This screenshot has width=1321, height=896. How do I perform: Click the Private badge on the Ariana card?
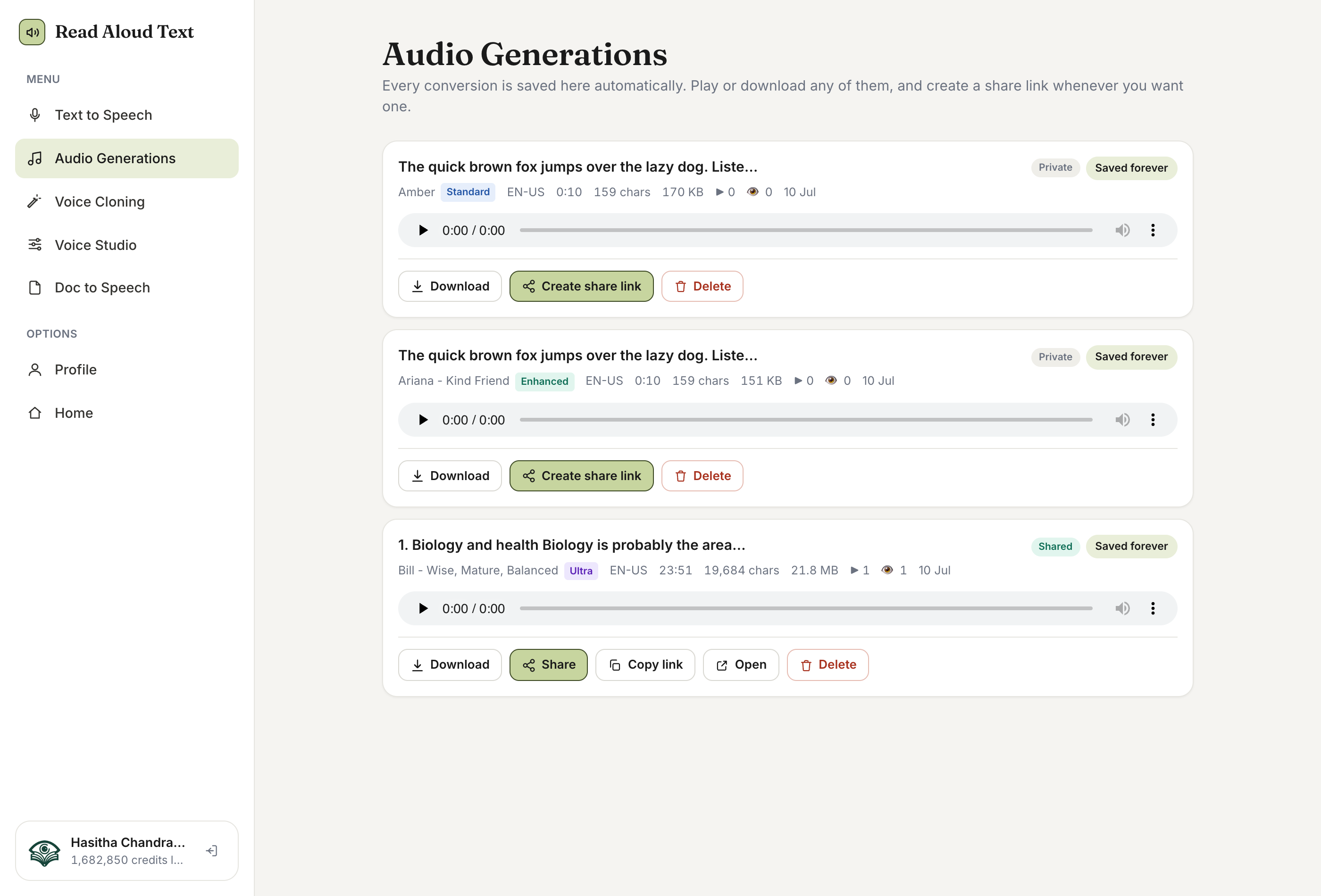pos(1055,357)
